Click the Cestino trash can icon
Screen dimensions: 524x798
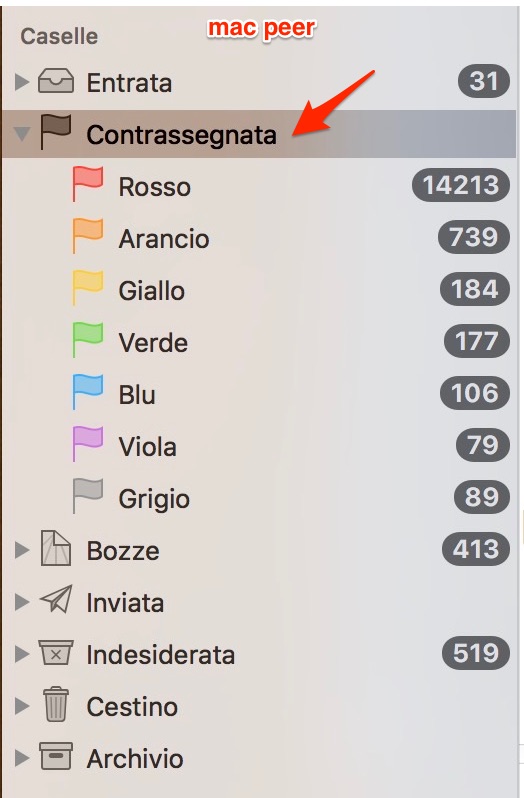[56, 704]
